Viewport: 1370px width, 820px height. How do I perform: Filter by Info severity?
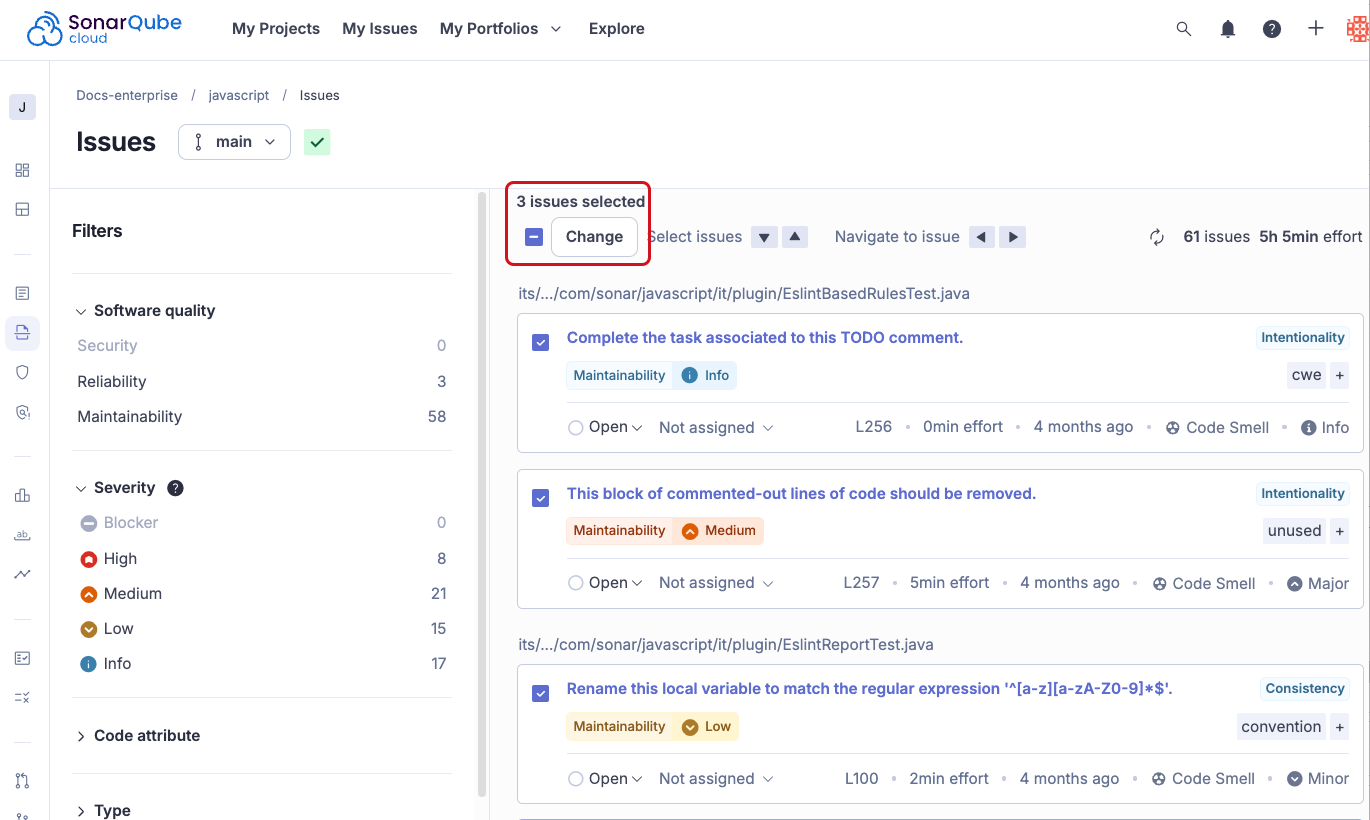263,664
